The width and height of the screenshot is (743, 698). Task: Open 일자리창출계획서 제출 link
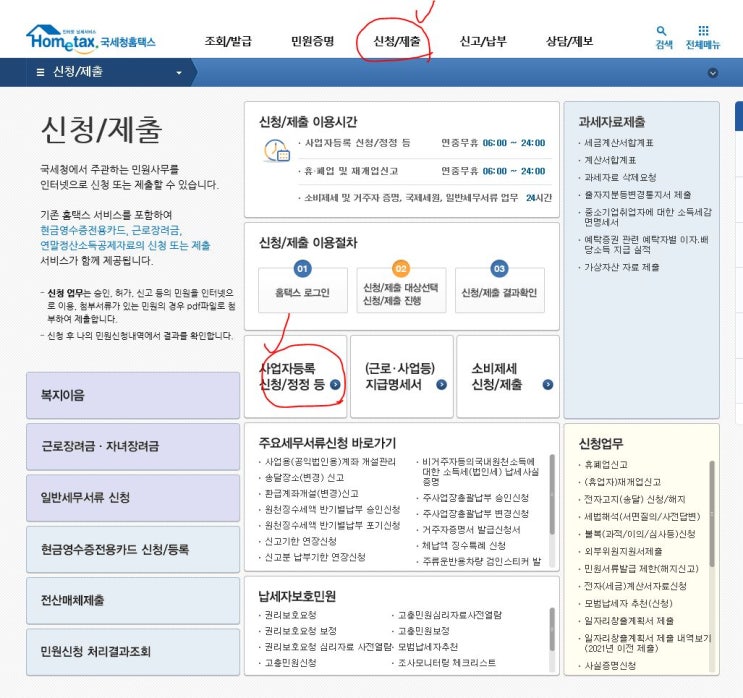point(629,621)
